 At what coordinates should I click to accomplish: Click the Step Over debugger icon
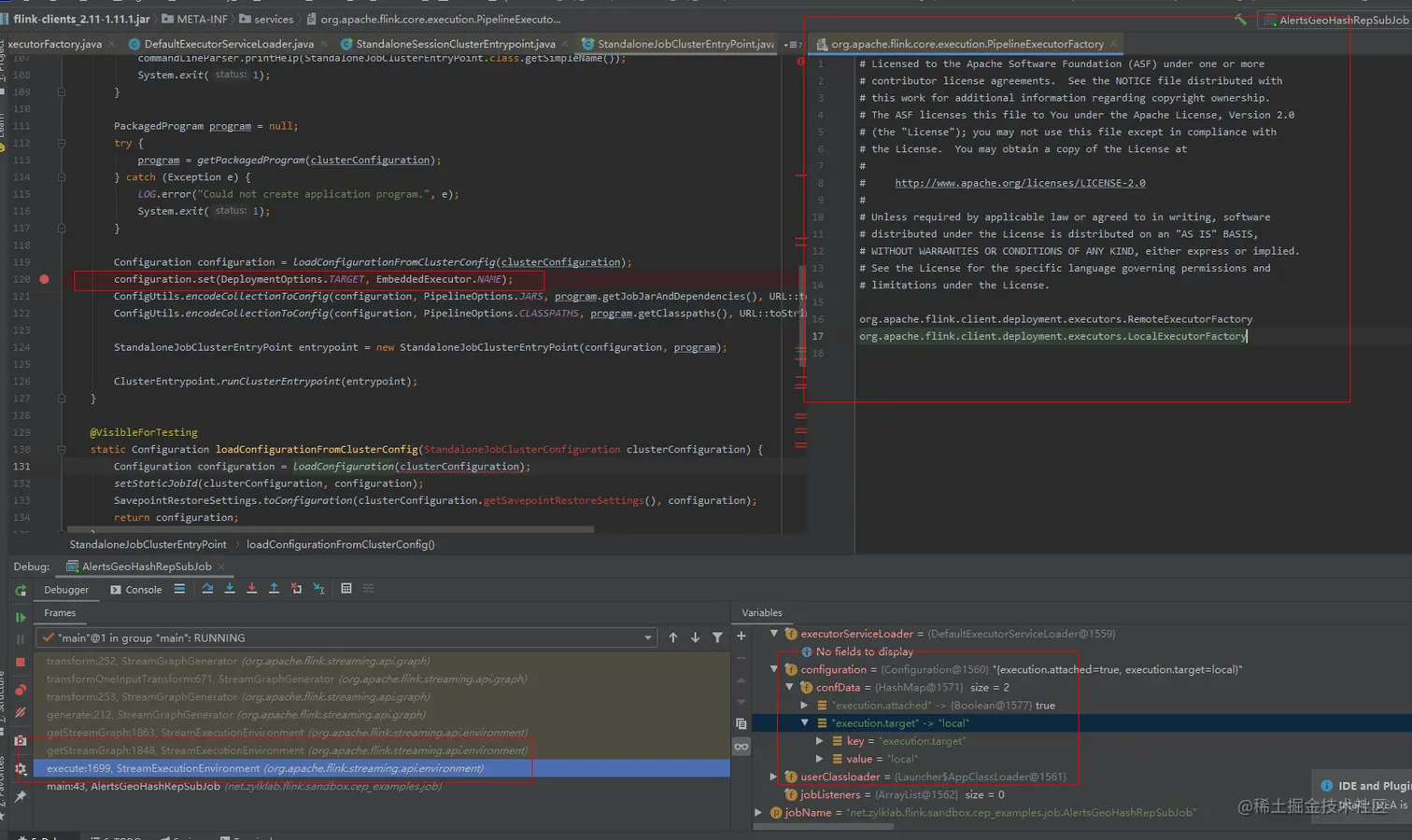click(x=207, y=589)
